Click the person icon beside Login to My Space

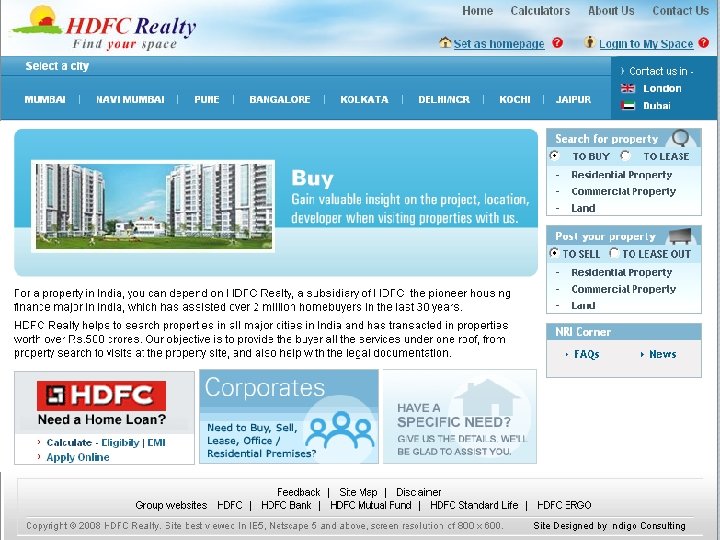click(590, 42)
